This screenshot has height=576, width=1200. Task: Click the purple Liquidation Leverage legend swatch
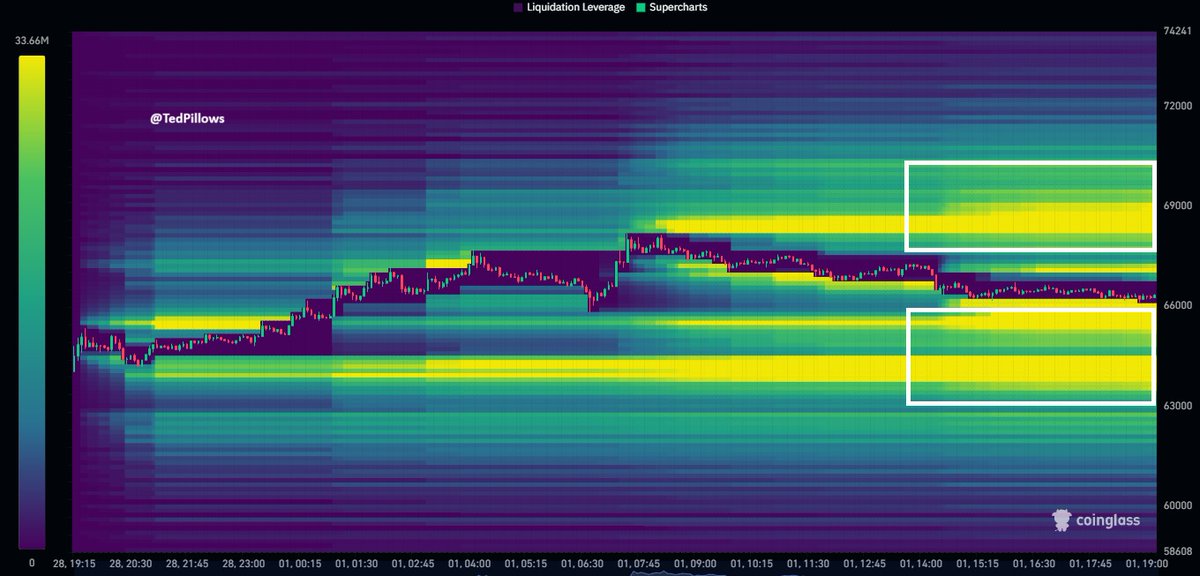(517, 7)
